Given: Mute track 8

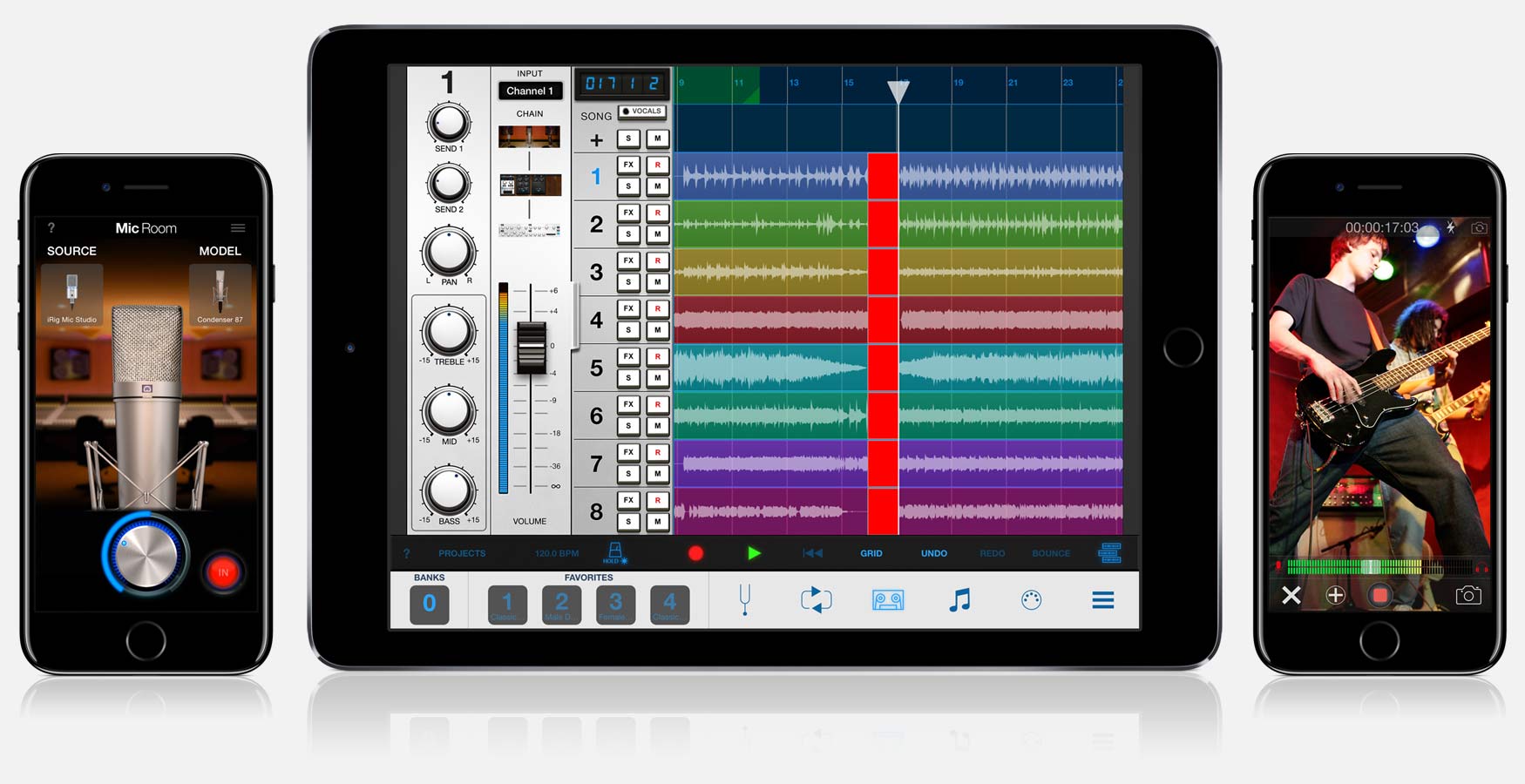Looking at the screenshot, I should 657,521.
